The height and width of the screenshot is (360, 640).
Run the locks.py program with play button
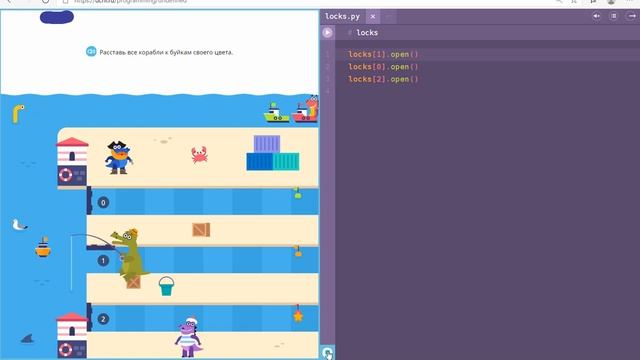tap(327, 33)
